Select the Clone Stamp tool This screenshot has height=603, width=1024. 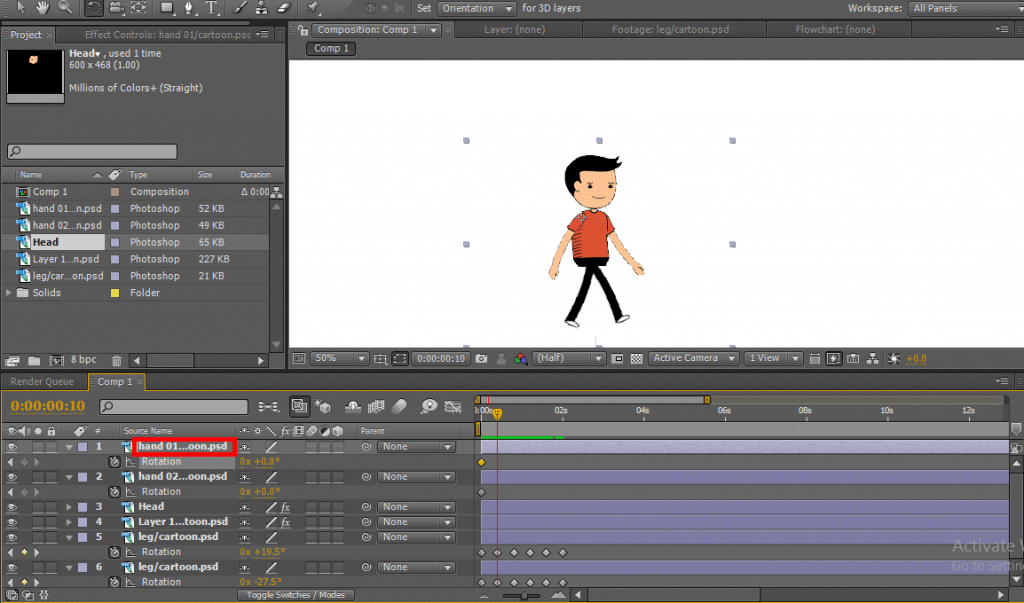click(x=263, y=8)
